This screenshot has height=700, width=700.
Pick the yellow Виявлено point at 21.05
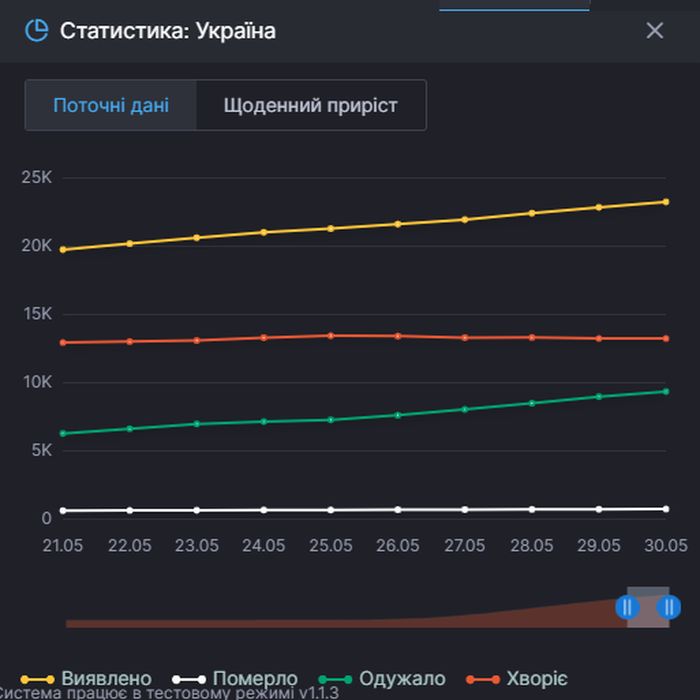[x=63, y=249]
